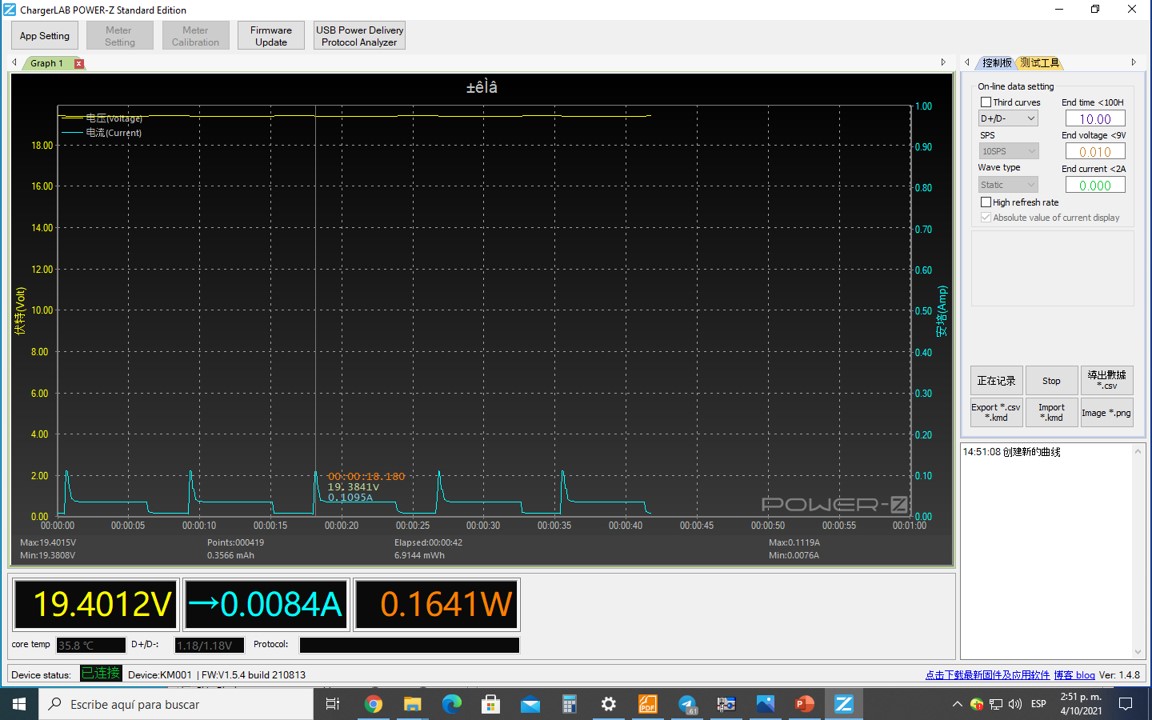Click the Stop button
The image size is (1152, 720).
[1051, 381]
